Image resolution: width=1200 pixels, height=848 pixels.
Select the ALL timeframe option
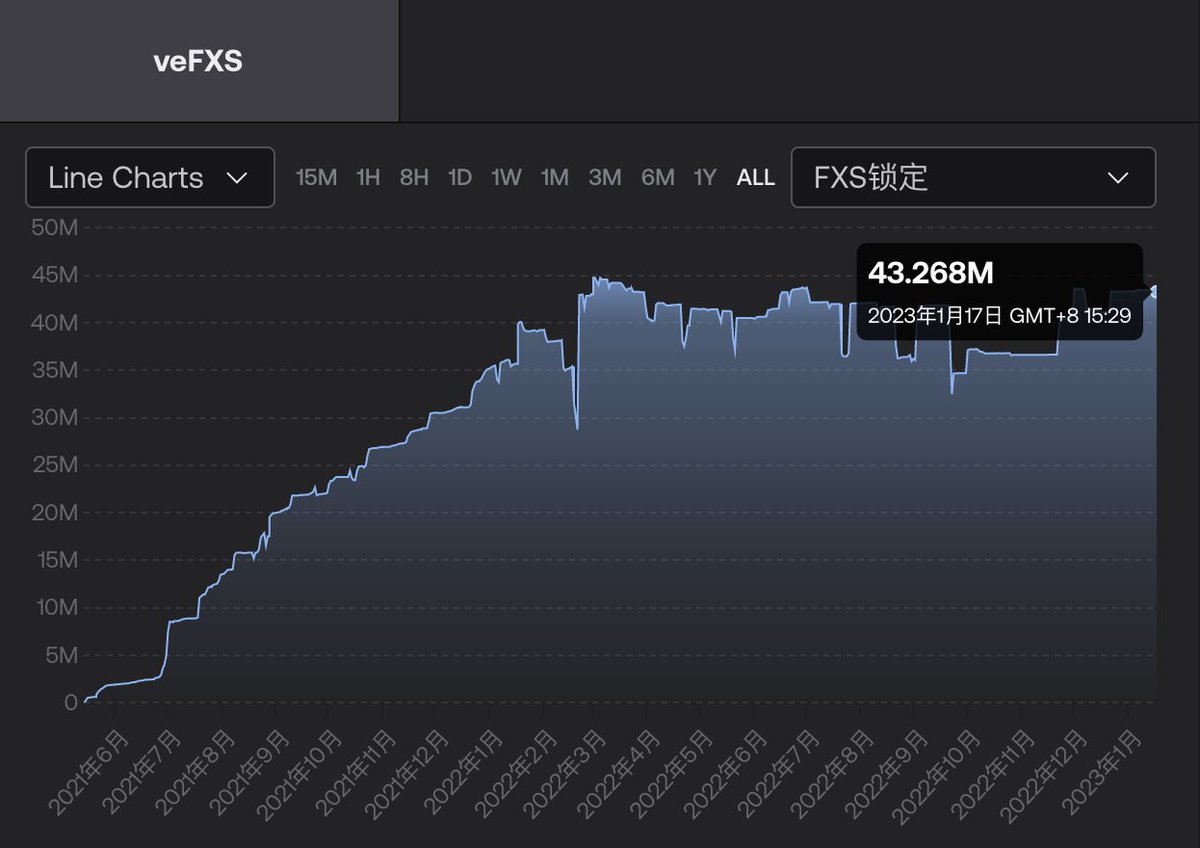coord(756,177)
